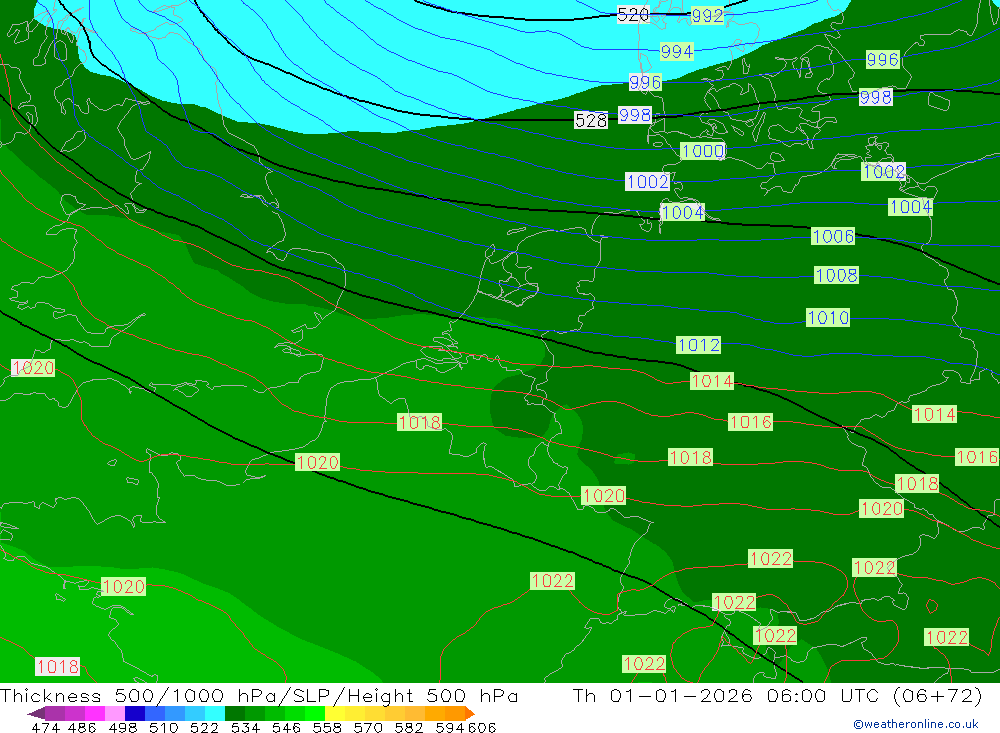This screenshot has width=1000, height=733.
Task: Click the cyan legend swatch above 522
Action: pos(215,713)
